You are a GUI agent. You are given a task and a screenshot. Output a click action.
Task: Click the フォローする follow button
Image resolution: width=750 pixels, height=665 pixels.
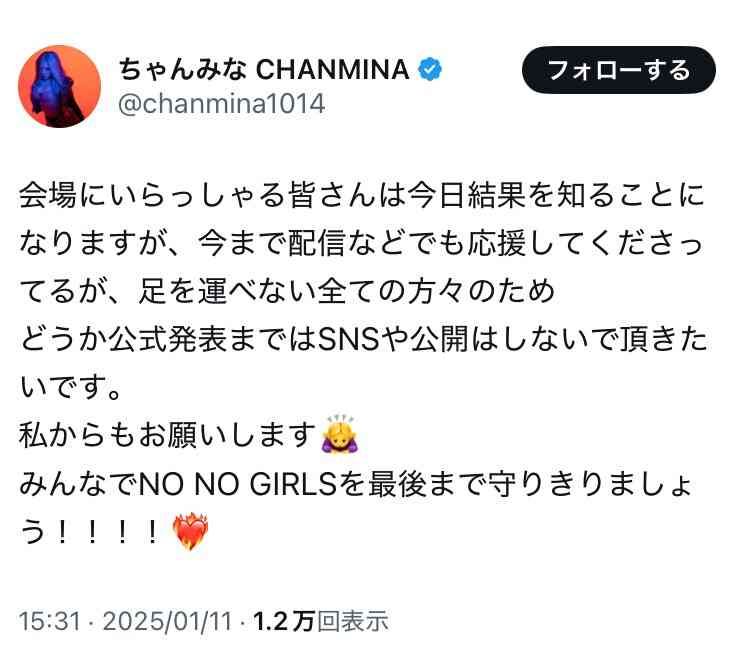click(618, 70)
